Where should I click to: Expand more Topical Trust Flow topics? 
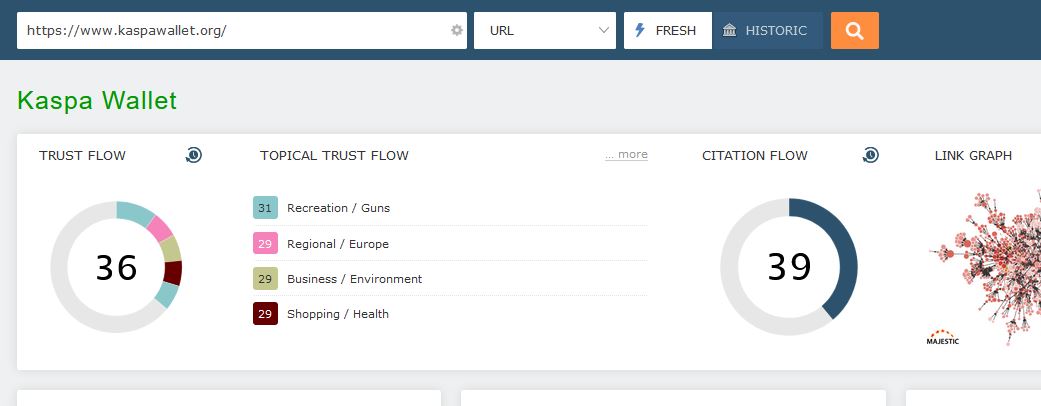click(x=626, y=155)
